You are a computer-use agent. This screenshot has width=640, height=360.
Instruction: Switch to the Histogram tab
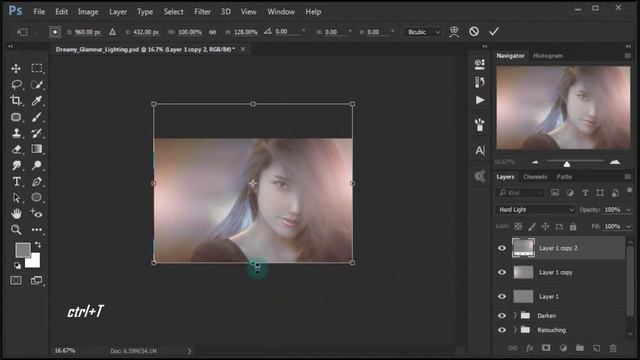(548, 56)
